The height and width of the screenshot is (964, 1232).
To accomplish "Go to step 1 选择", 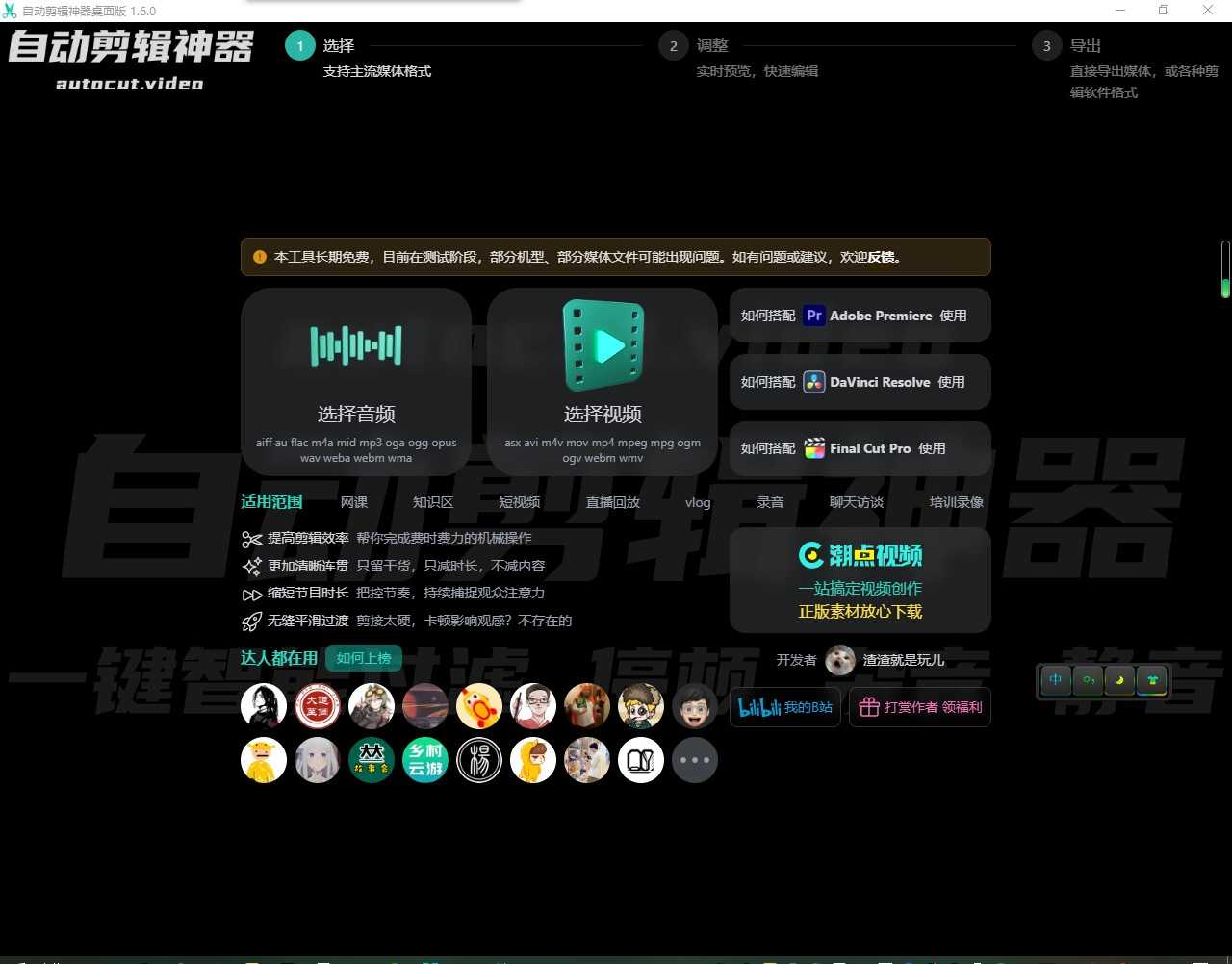I will point(339,45).
